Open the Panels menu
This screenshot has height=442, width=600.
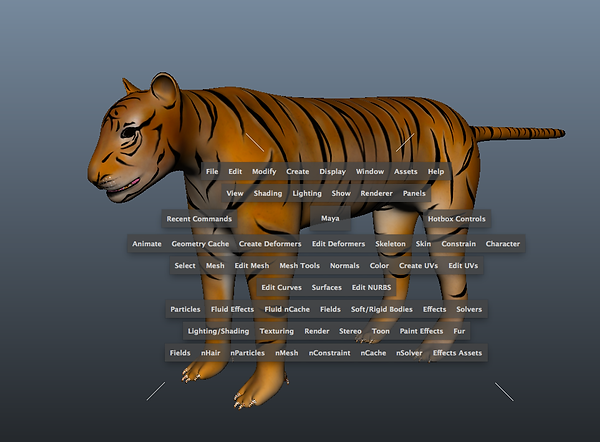pyautogui.click(x=414, y=193)
